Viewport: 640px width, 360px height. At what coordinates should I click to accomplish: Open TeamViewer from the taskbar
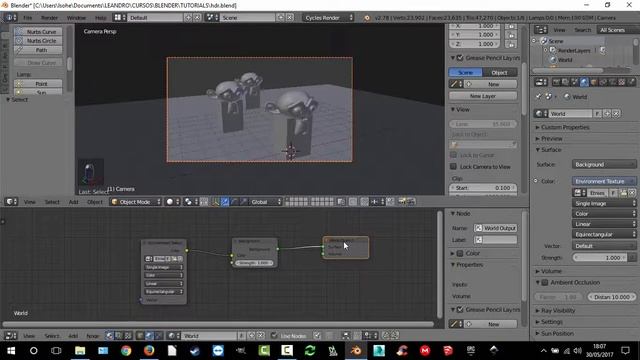coord(218,351)
